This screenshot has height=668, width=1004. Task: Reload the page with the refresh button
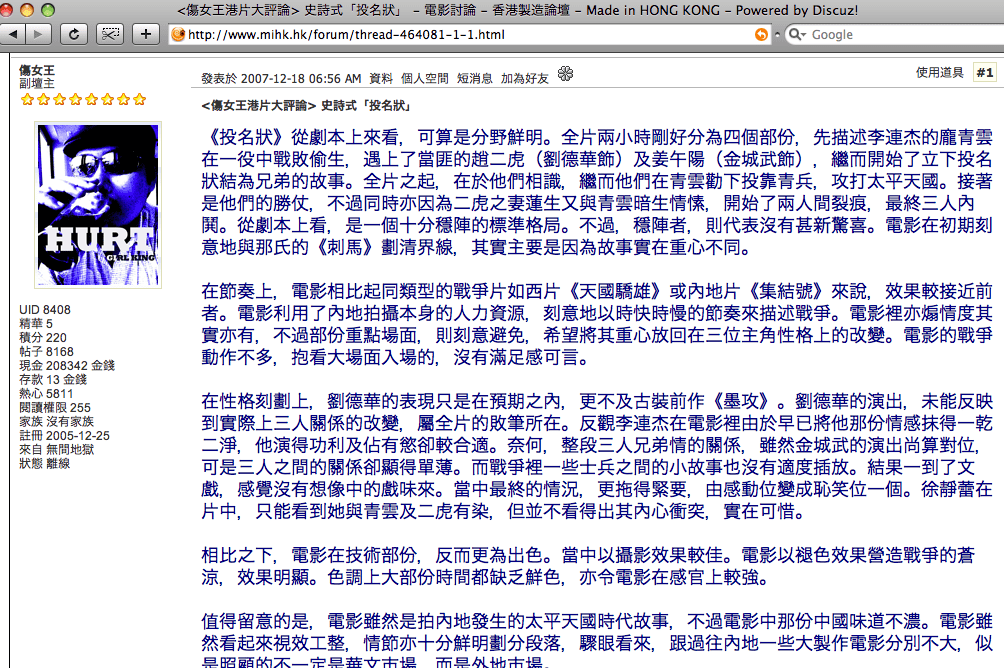tap(73, 34)
